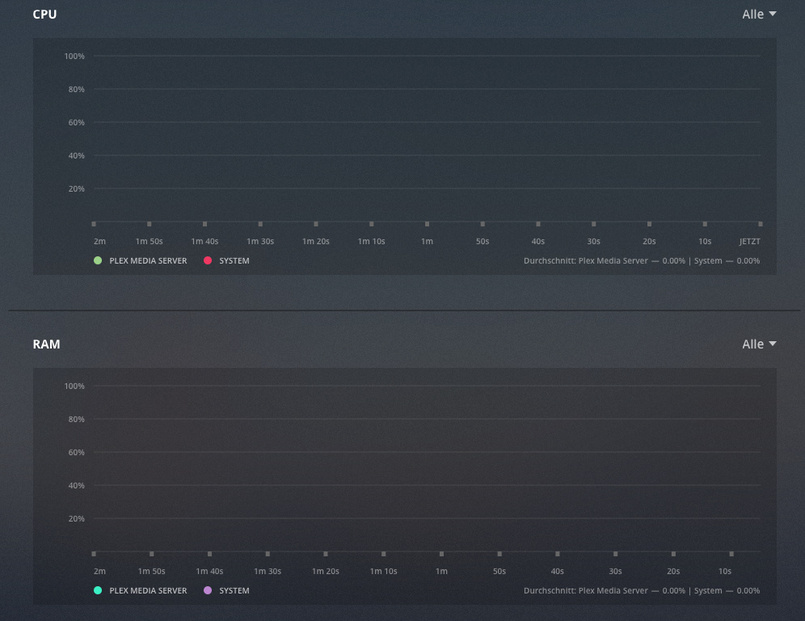This screenshot has height=621, width=805.
Task: Click the 40s label on RAM chart
Action: [x=558, y=571]
